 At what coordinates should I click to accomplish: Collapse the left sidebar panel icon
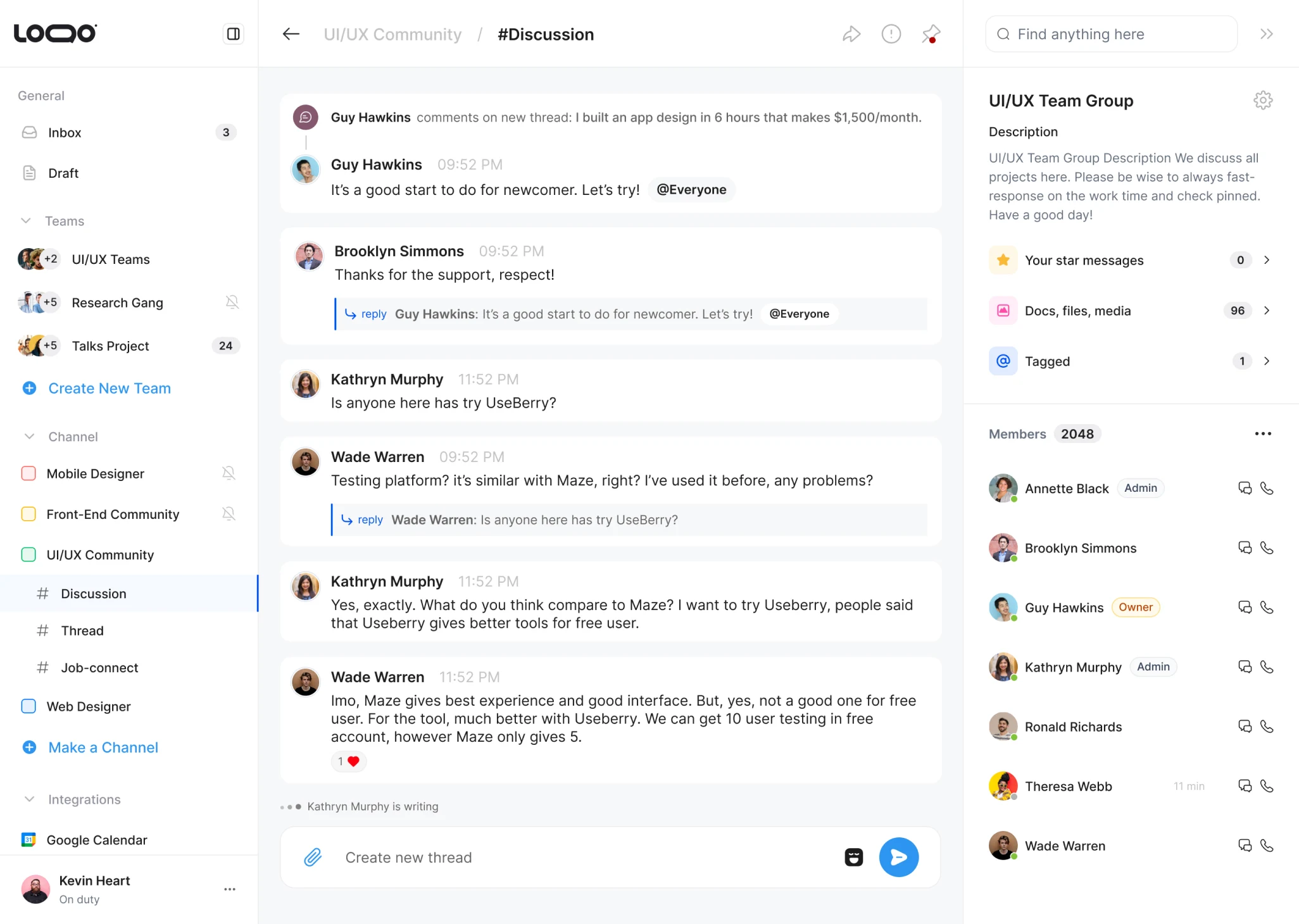[233, 34]
